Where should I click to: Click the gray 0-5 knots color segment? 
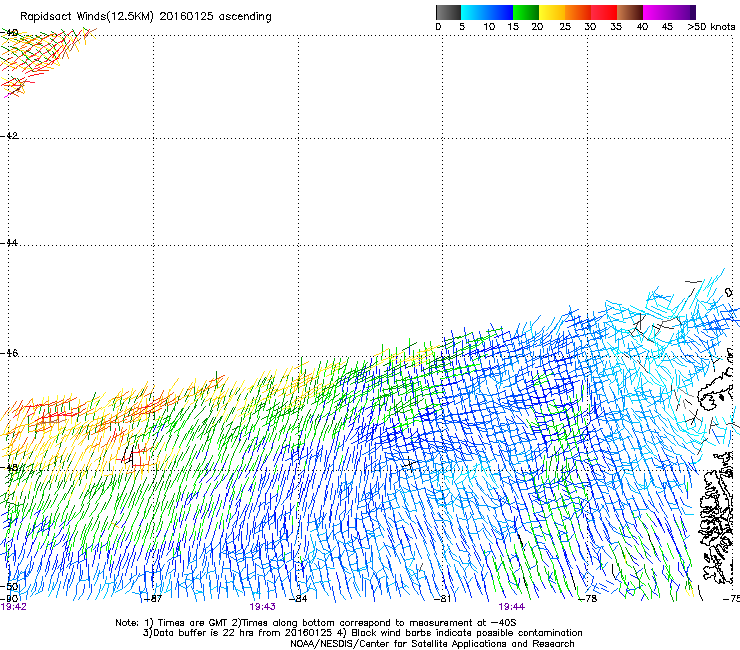click(448, 12)
